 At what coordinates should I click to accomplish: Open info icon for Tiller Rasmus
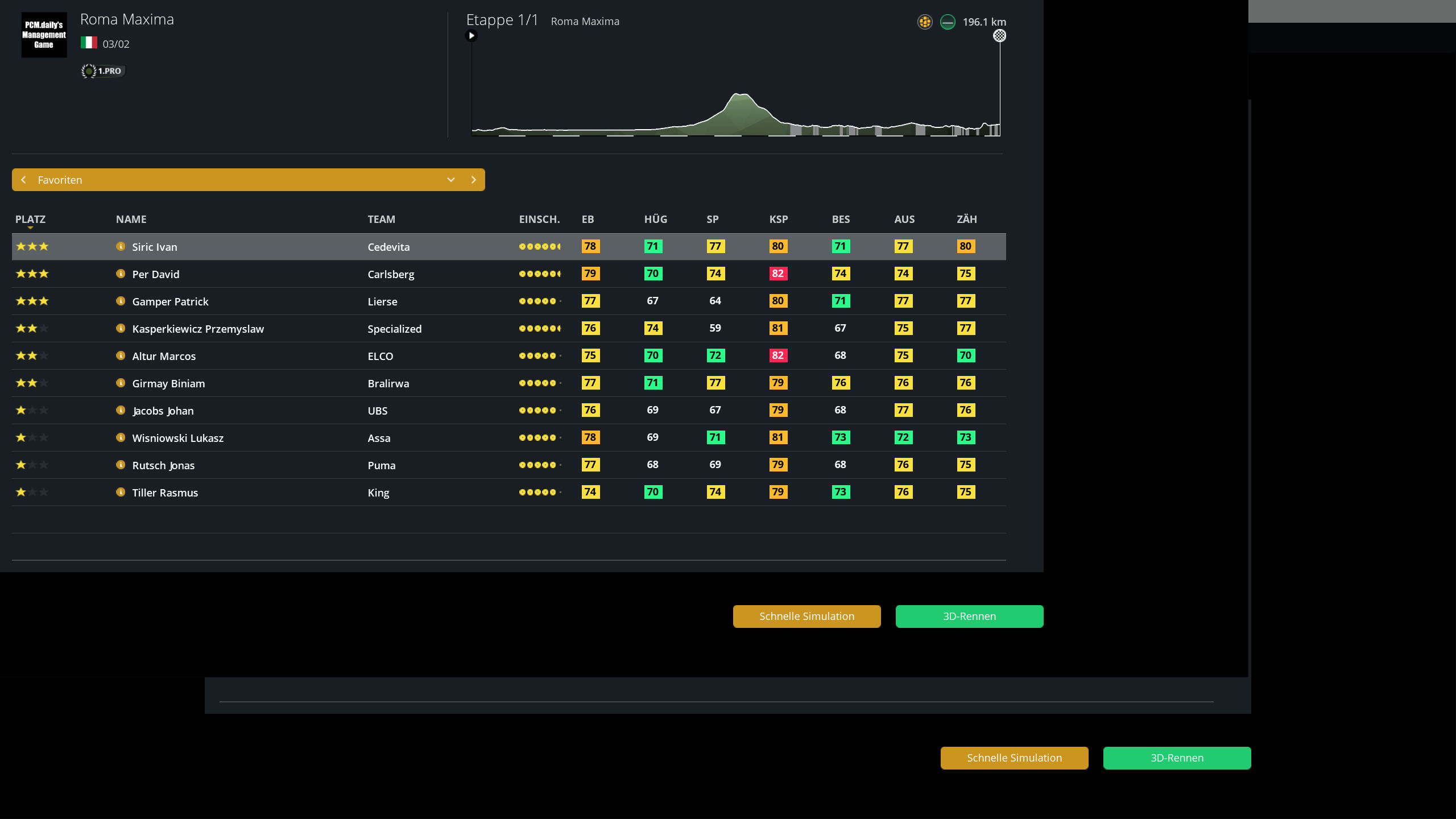pos(121,492)
